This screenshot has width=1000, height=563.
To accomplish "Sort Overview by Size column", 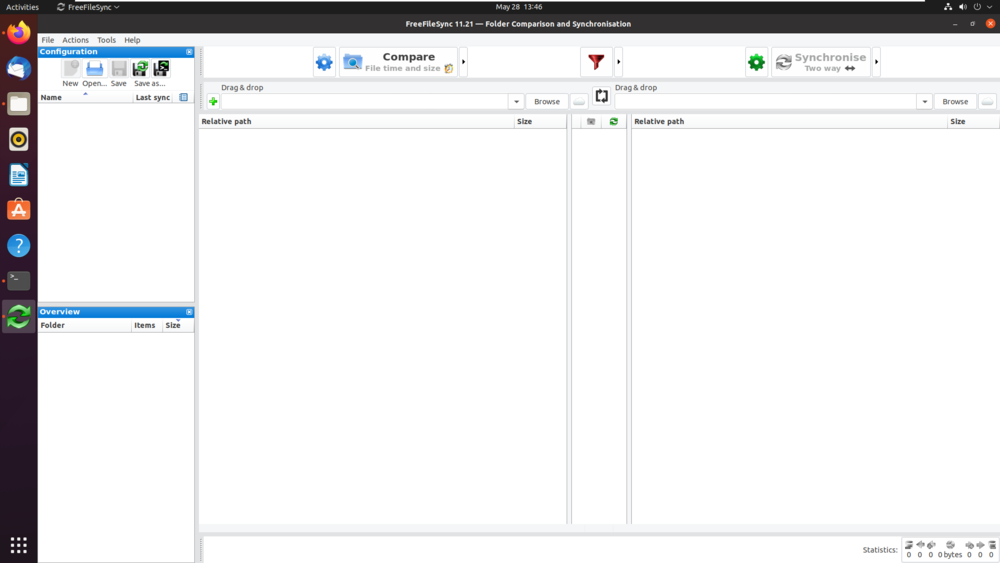I will [178, 325].
